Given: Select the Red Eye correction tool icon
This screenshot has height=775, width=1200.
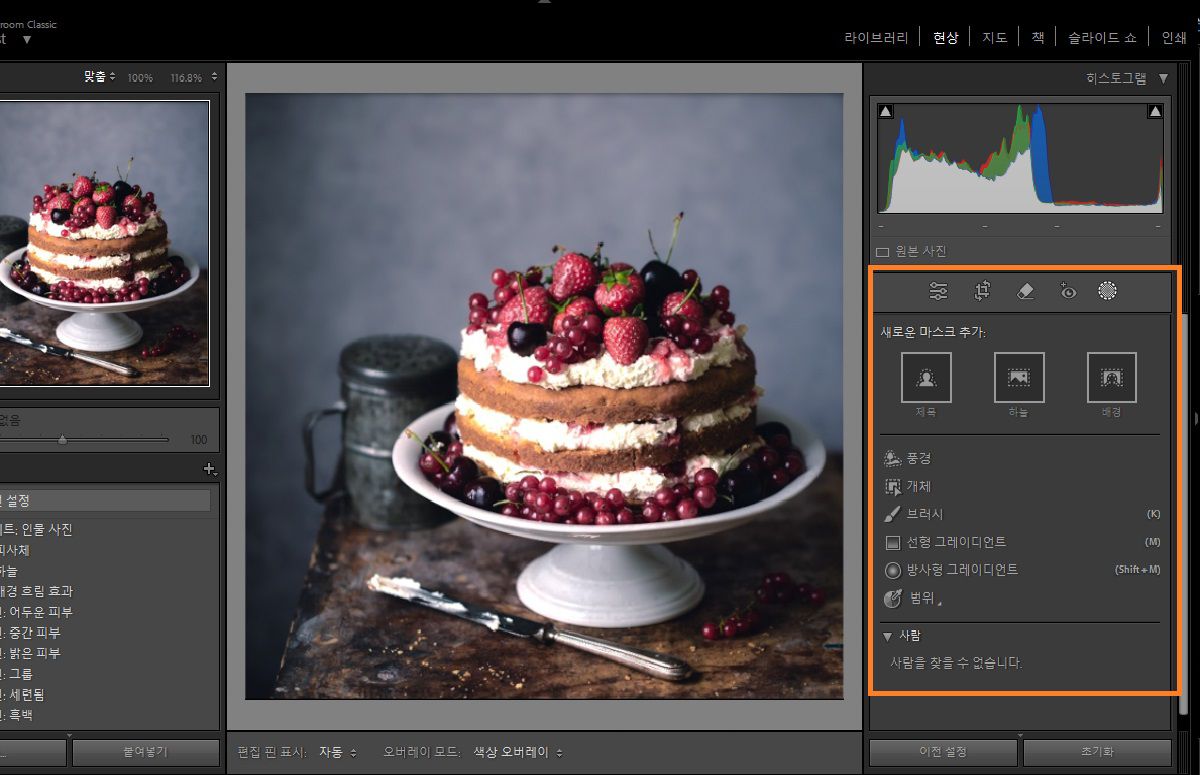Looking at the screenshot, I should coord(1067,291).
